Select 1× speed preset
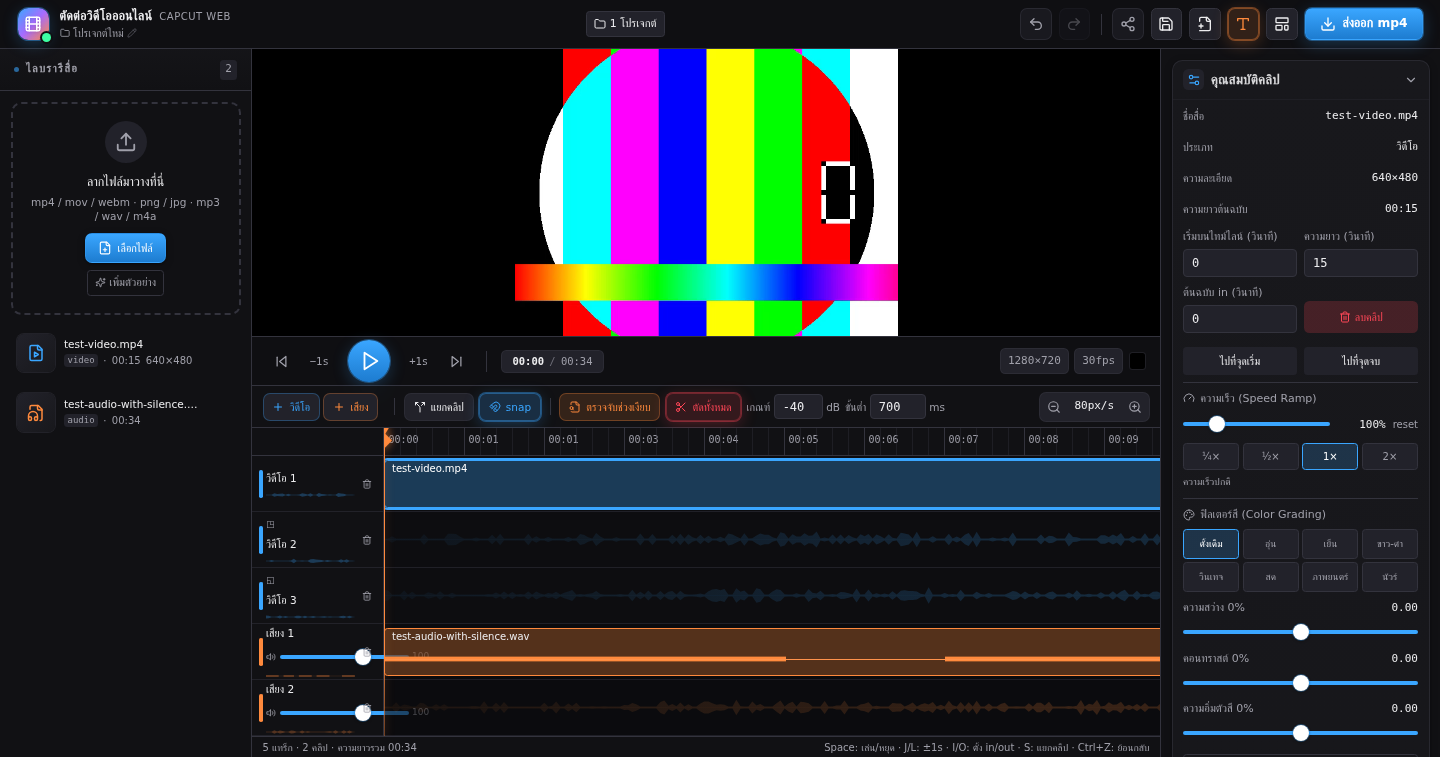Image resolution: width=1440 pixels, height=757 pixels. (x=1330, y=456)
